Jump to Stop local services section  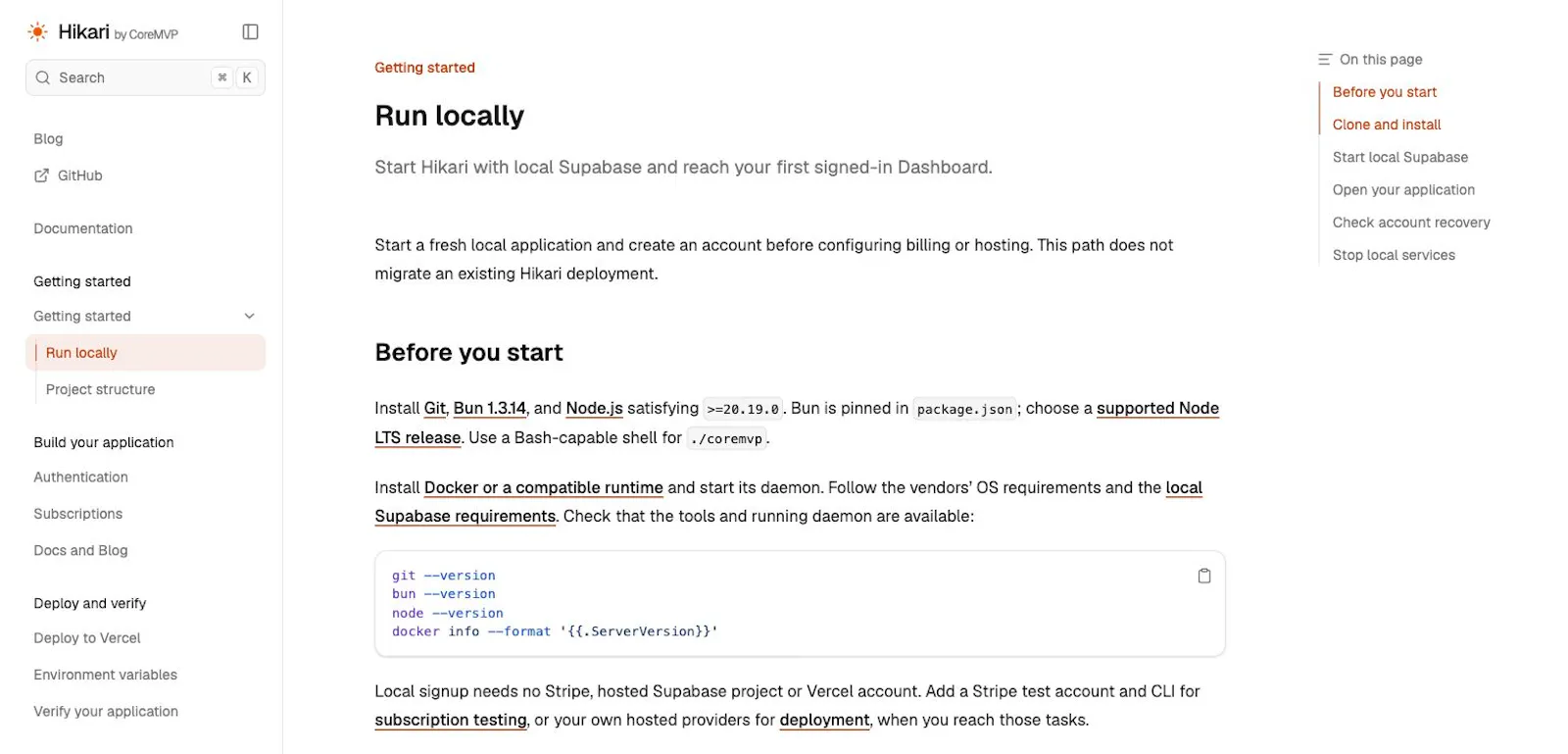[x=1394, y=255]
